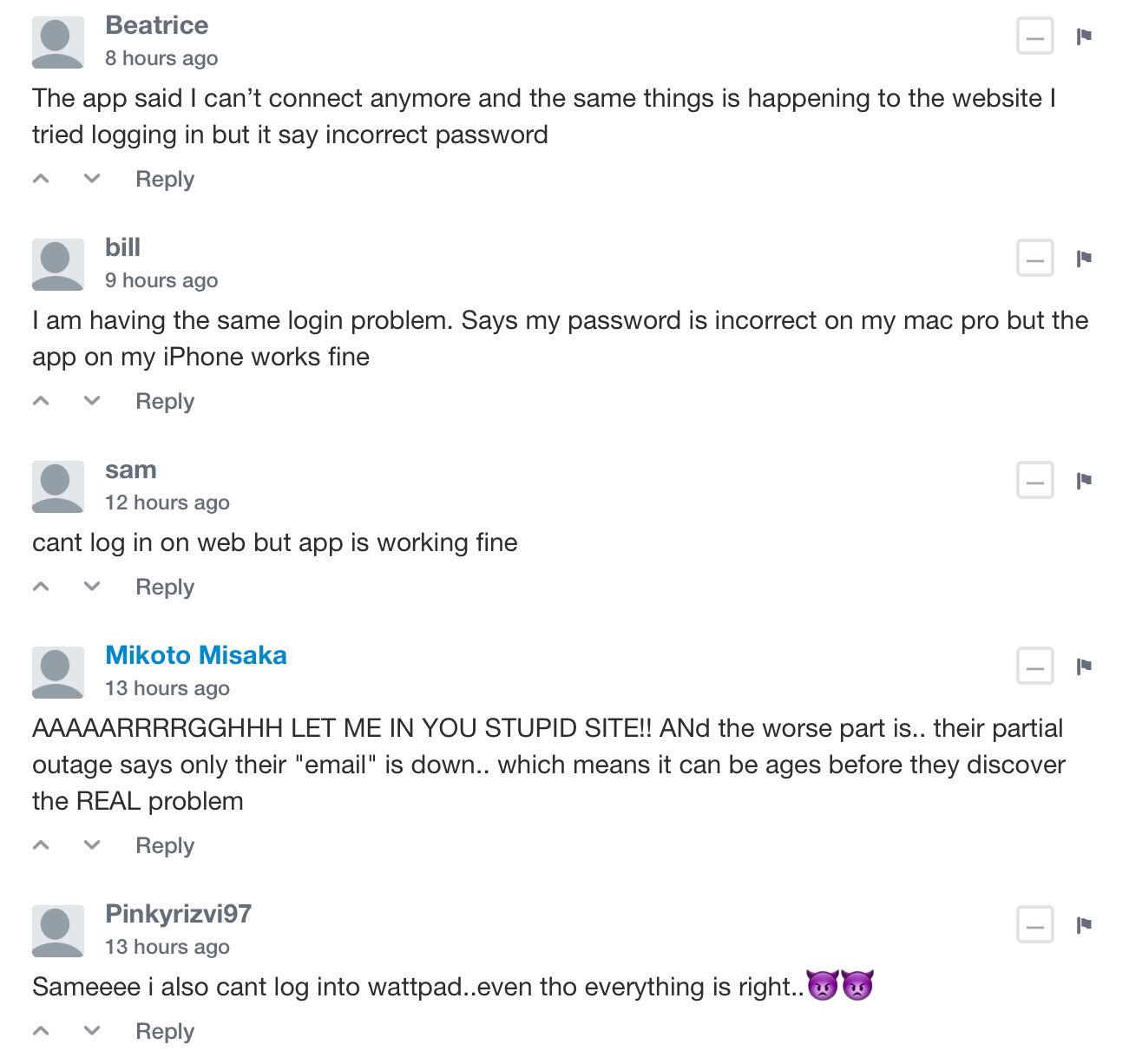The height and width of the screenshot is (1064, 1129).
Task: Flag Pinkyrizvi97's comment
Action: (x=1084, y=925)
